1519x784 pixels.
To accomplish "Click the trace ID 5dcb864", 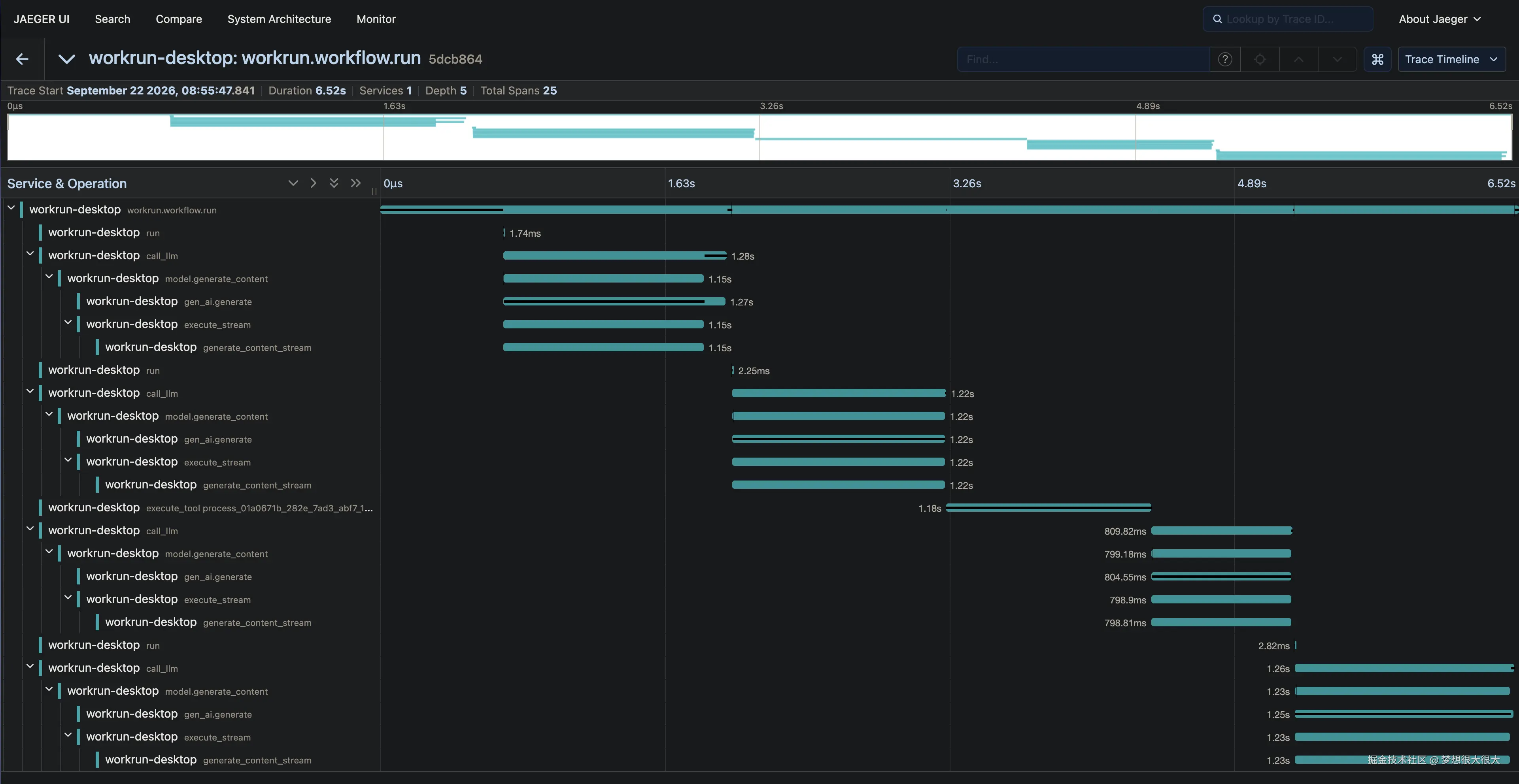I will click(x=455, y=59).
